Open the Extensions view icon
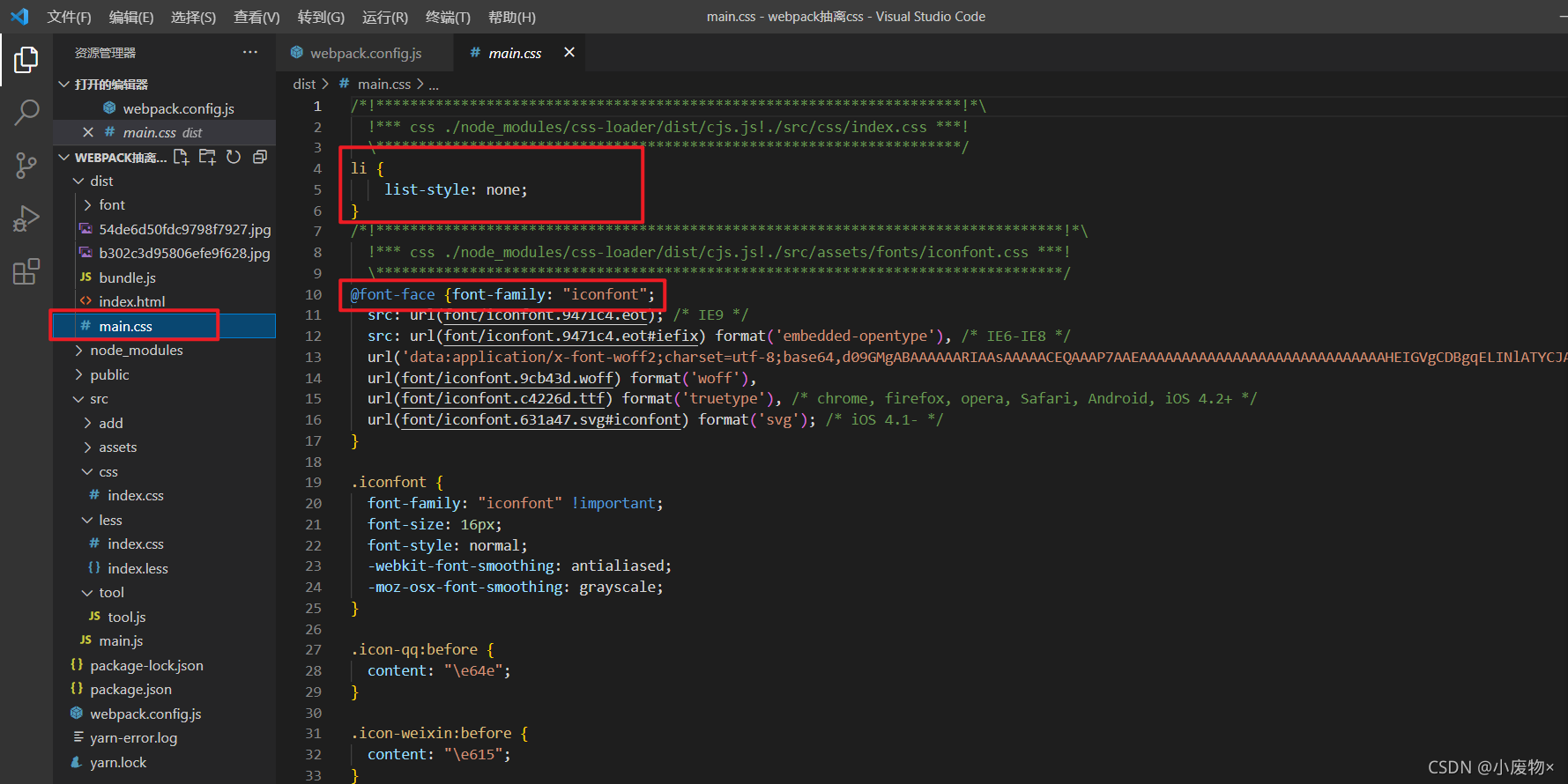The width and height of the screenshot is (1568, 784). pyautogui.click(x=26, y=271)
